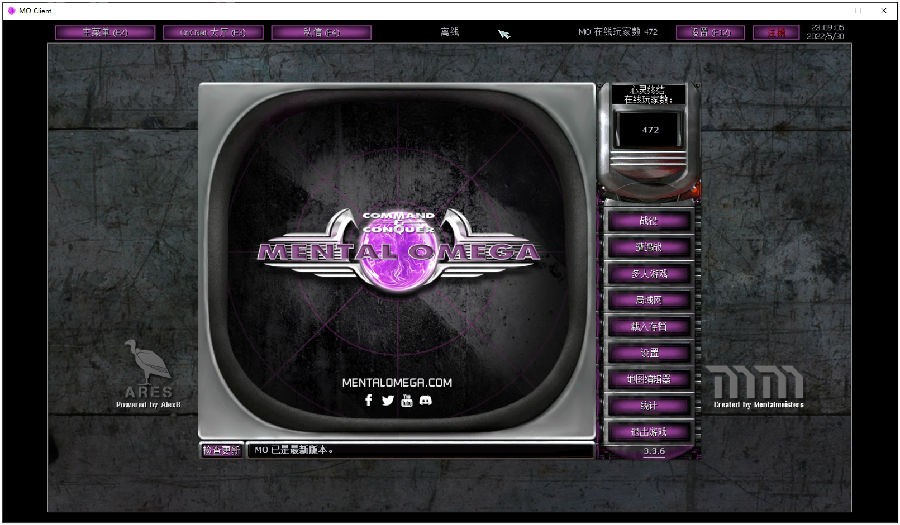Start 战役 campaign mode
This screenshot has height=525, width=900.
point(649,221)
